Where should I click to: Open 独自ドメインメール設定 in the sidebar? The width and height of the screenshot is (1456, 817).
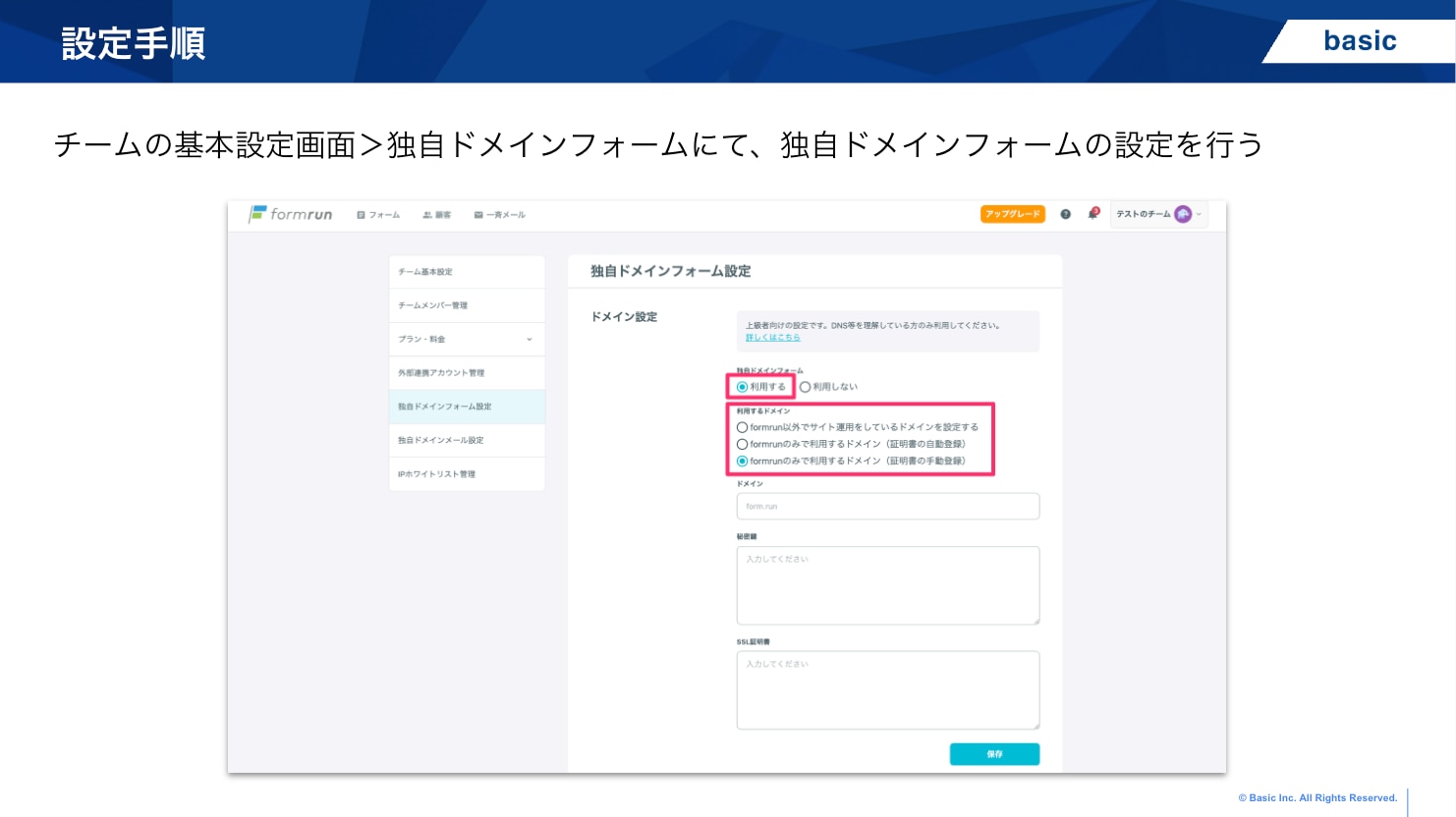pos(467,440)
